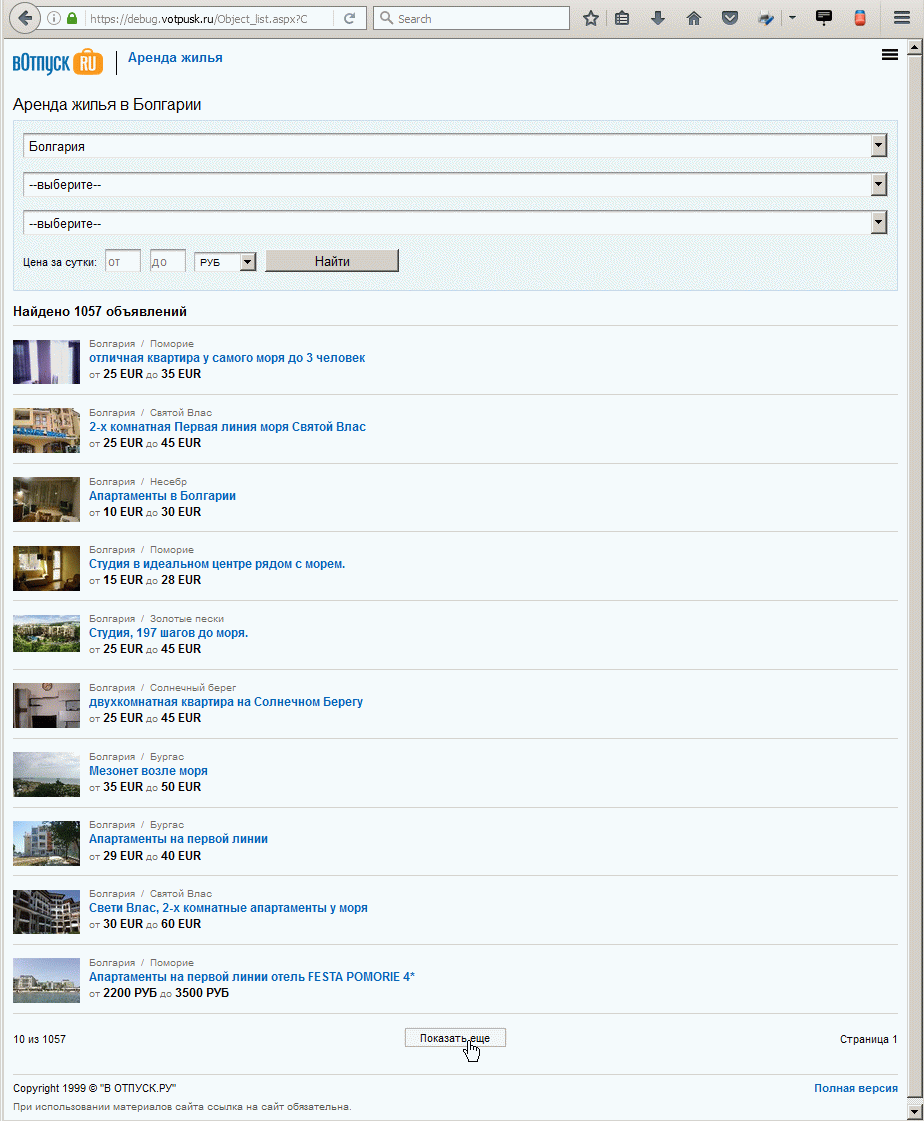Click 'Болгария / Золотые пески' location text
This screenshot has height=1121, width=924.
point(157,619)
